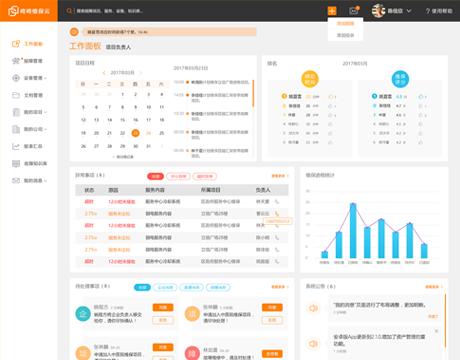Select the 维保评分 blue circle ranking badge
This screenshot has height=360, width=460.
pos(400,79)
